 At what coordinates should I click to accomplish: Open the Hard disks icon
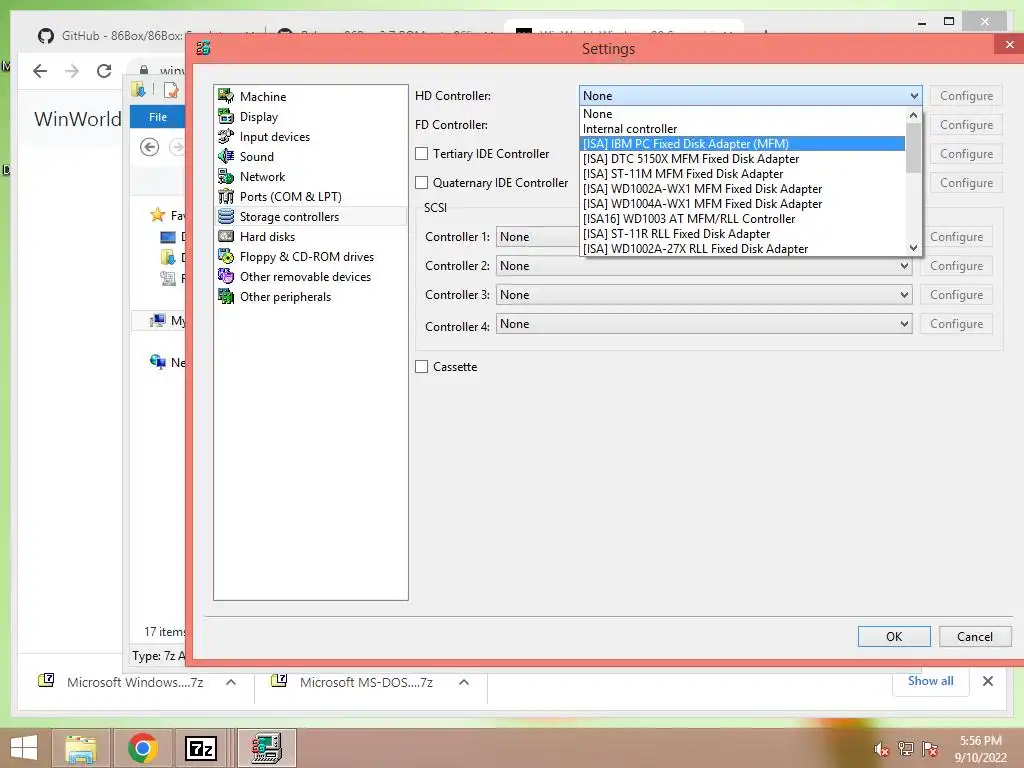(x=226, y=236)
